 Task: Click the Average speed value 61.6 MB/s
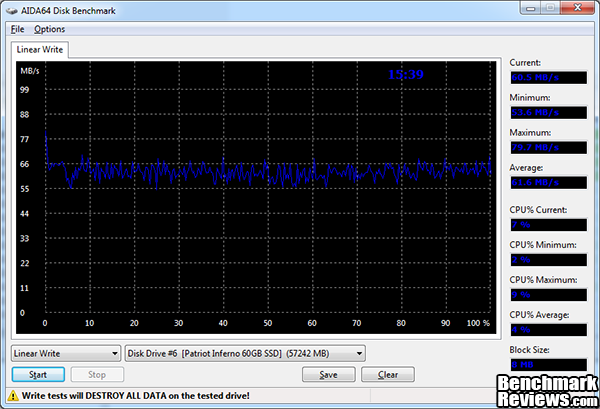click(x=548, y=183)
